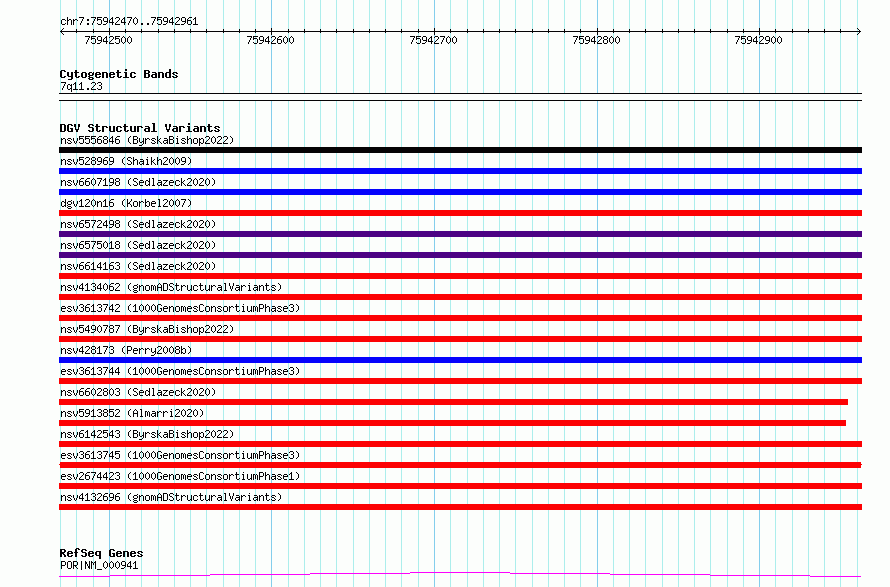The height and width of the screenshot is (587, 890).
Task: Open nsv6607198 (Sedlazeck2020) label
Action: (x=138, y=182)
